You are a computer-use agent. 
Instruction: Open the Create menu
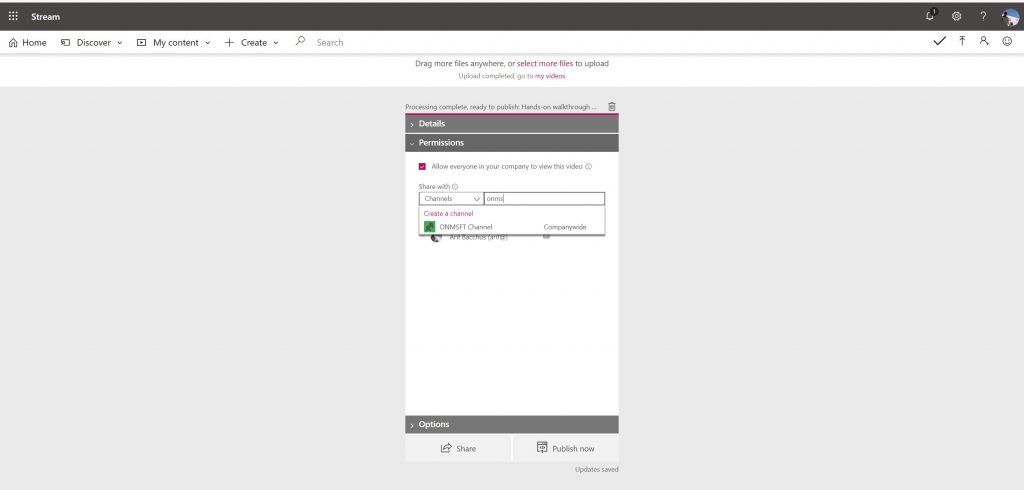tap(251, 42)
